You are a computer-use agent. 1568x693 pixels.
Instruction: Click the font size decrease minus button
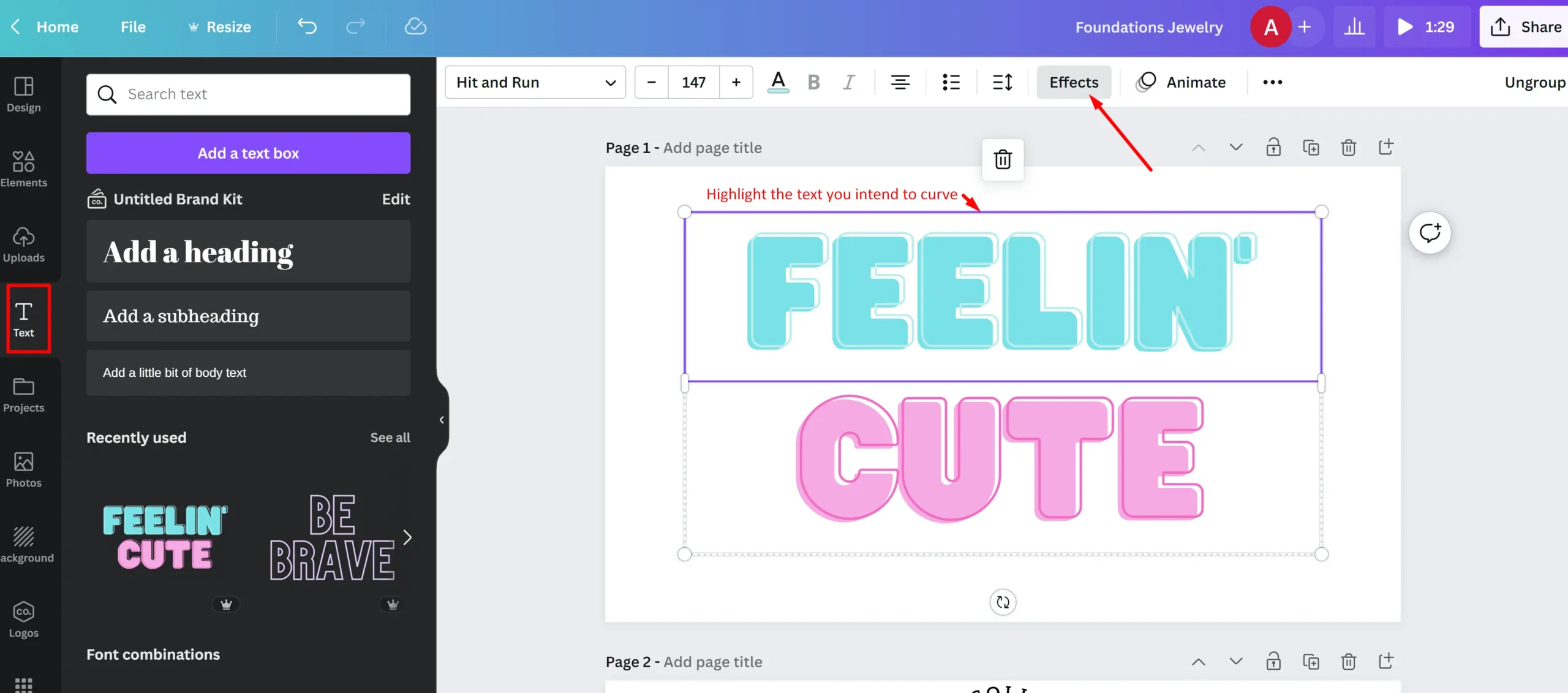pos(651,81)
